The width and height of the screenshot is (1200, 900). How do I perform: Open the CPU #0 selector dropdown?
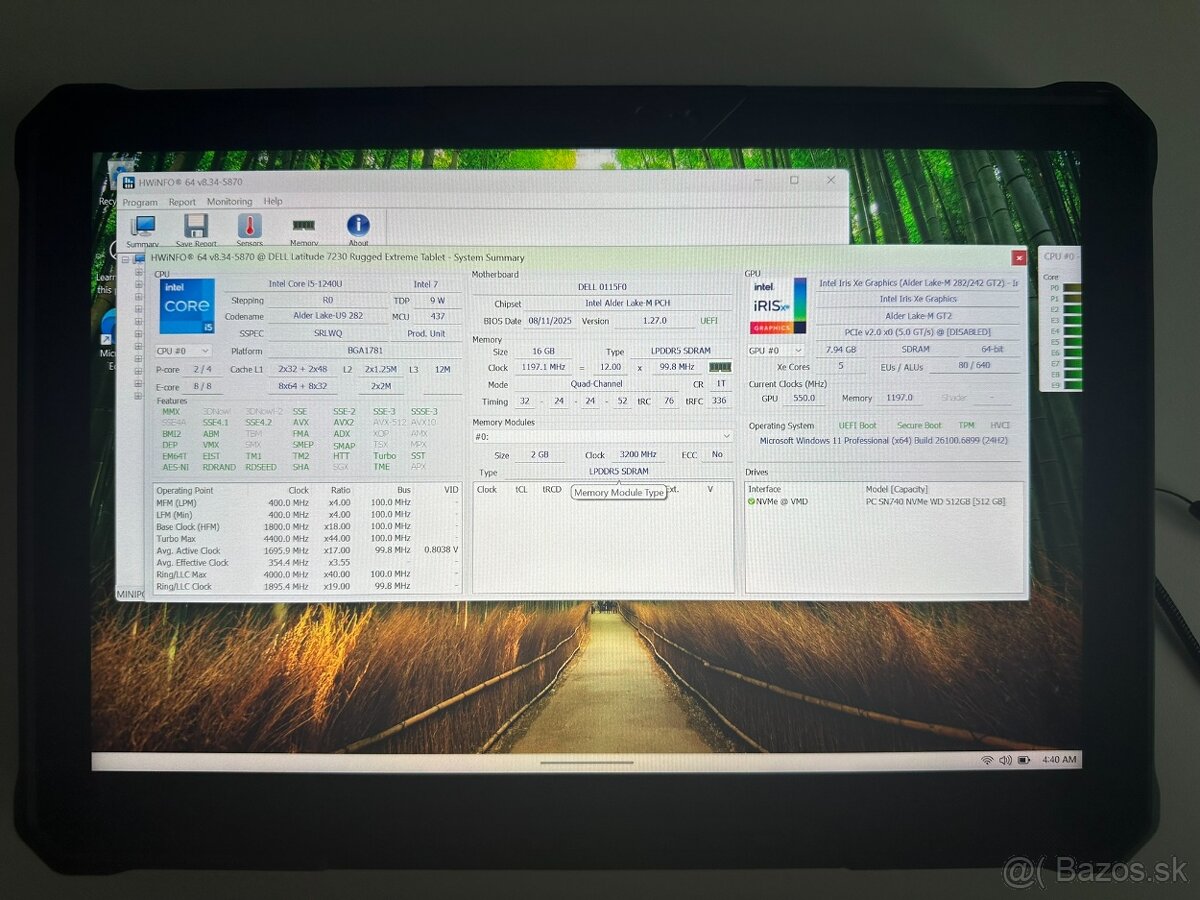click(206, 351)
